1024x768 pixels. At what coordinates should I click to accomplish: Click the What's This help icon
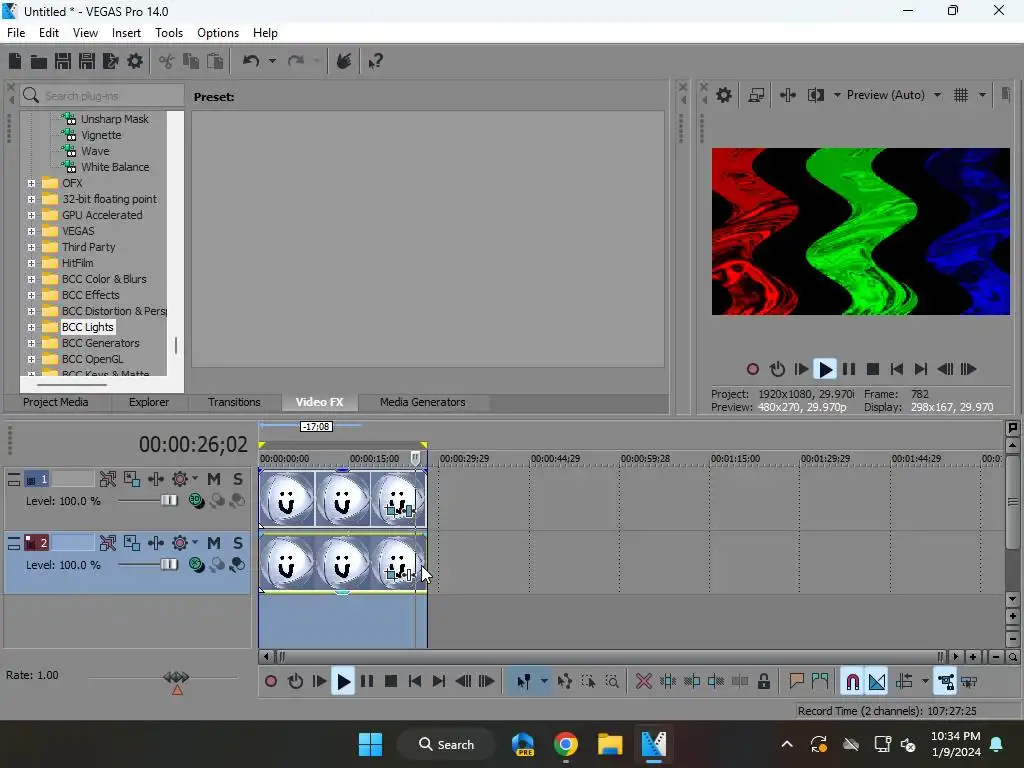point(375,61)
